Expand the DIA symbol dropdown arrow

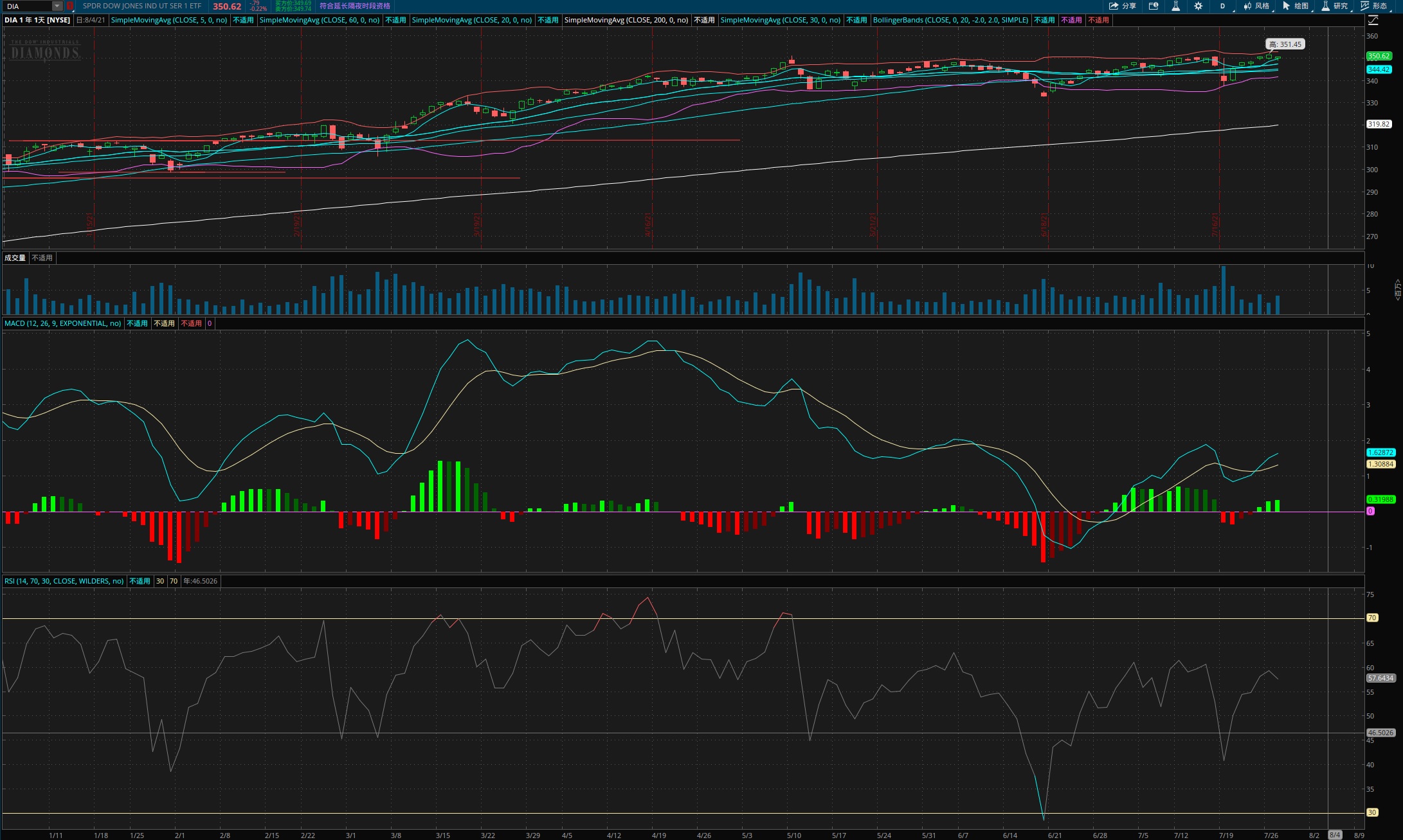coord(57,6)
